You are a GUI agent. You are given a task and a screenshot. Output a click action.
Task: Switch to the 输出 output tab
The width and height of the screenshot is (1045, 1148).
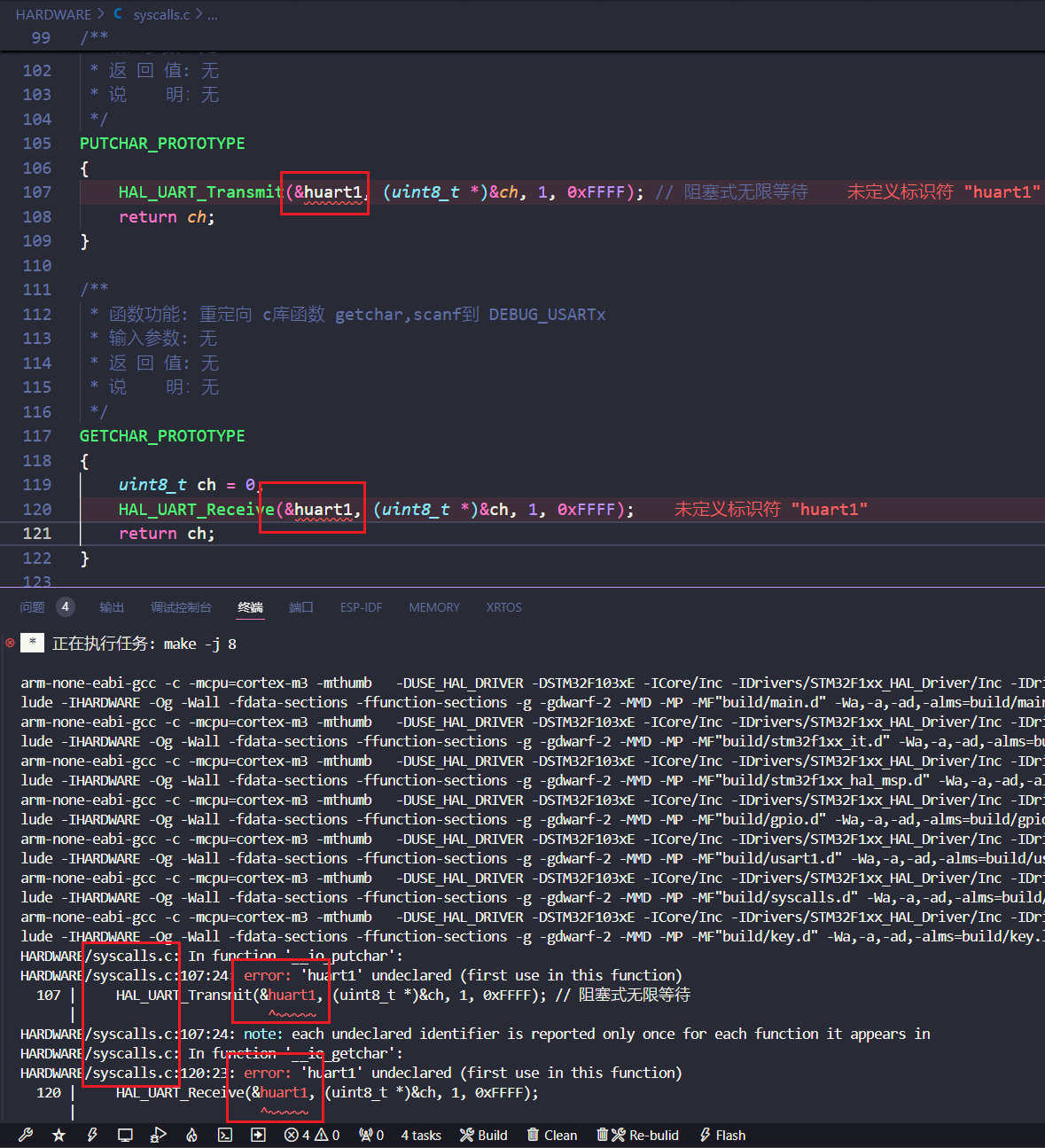click(x=112, y=607)
